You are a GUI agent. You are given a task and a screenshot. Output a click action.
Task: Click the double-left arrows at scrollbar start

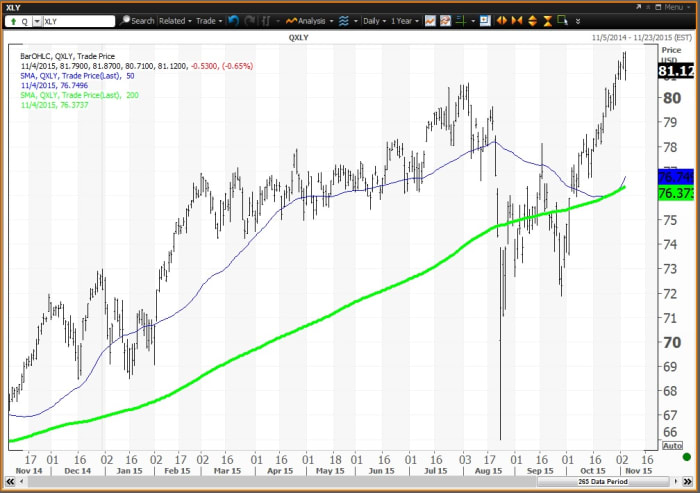[9, 481]
